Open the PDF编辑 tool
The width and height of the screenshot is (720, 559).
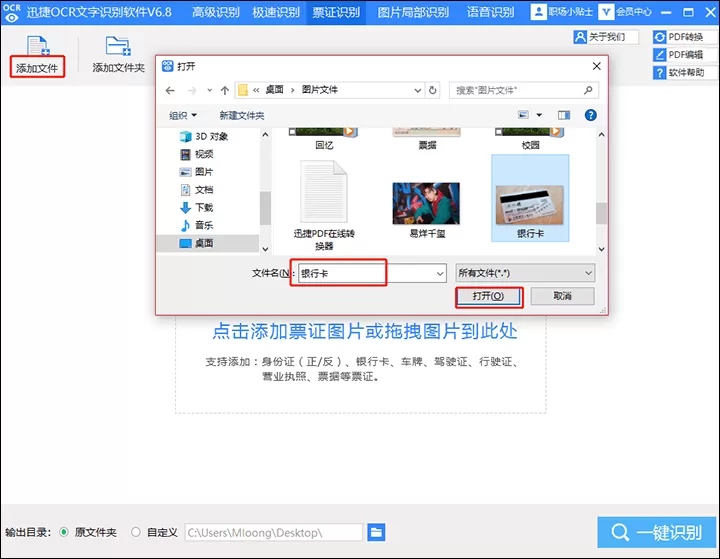point(685,55)
